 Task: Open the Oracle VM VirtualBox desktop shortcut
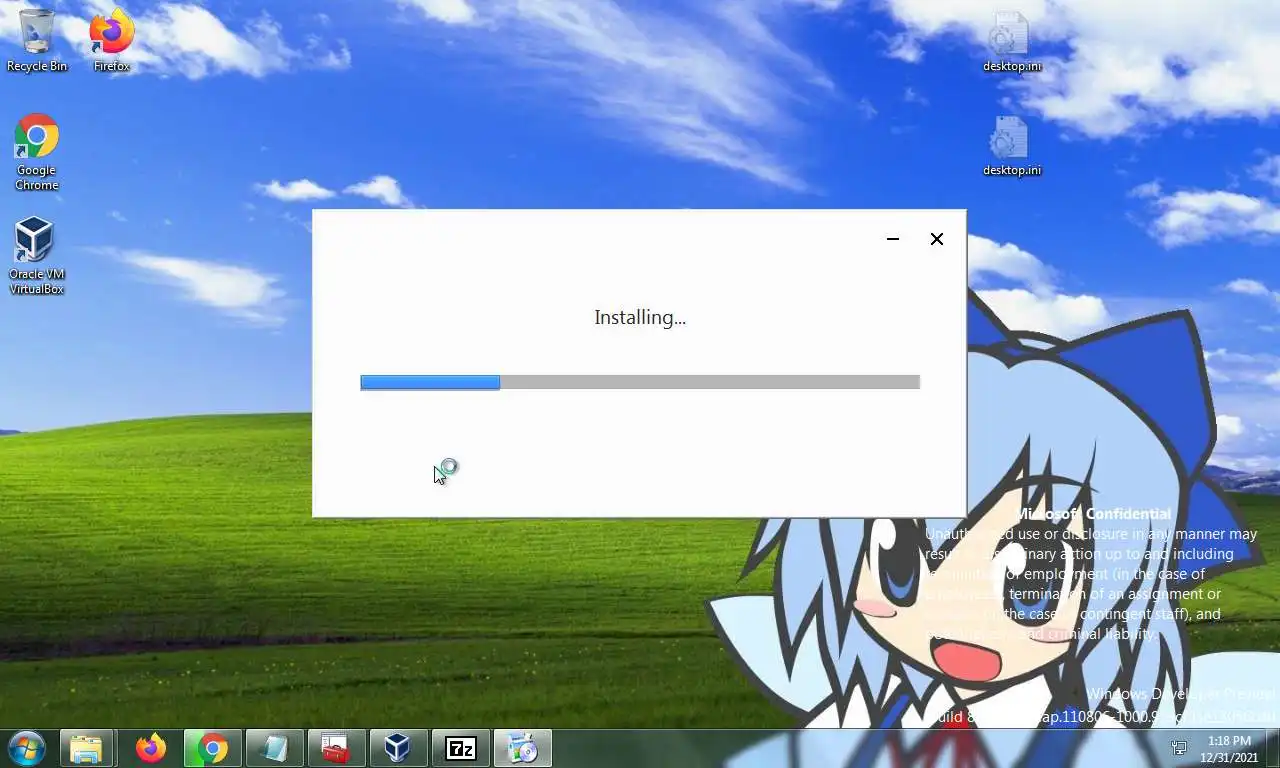pos(37,256)
